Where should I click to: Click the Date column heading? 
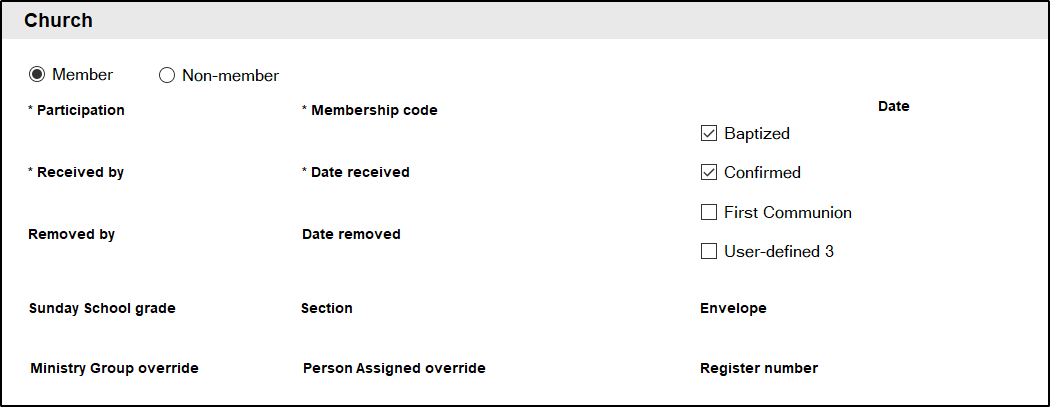click(893, 106)
